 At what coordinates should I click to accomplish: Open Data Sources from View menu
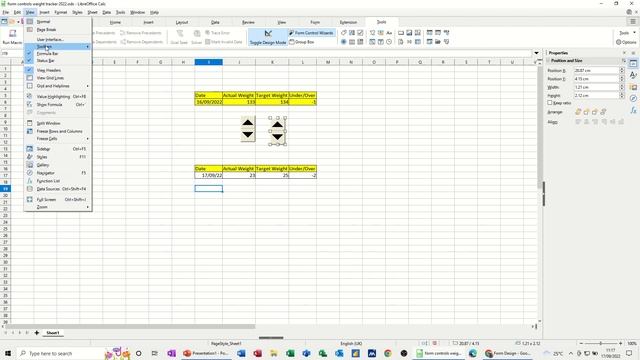(x=58, y=189)
